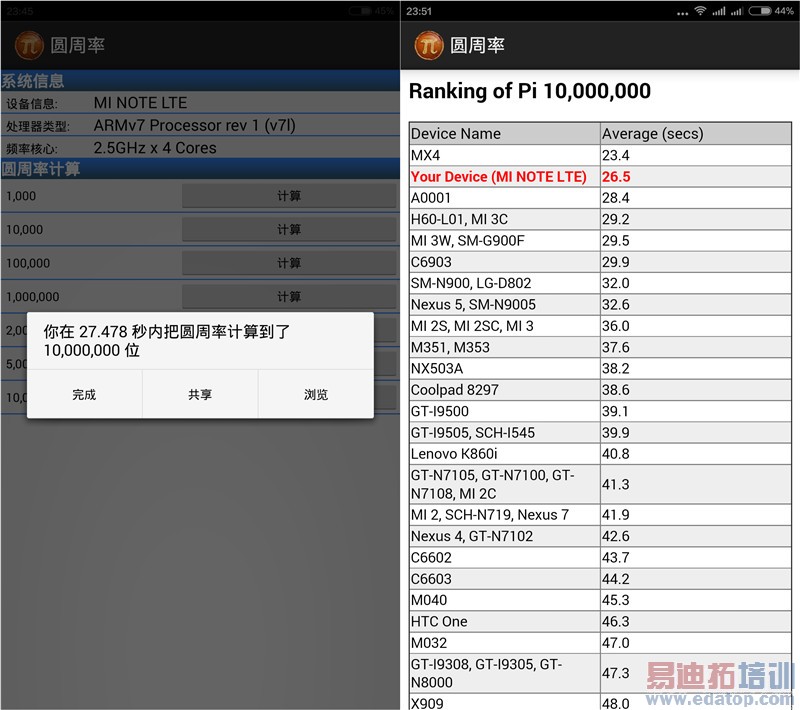This screenshot has height=710, width=800.
Task: Select the MI NOTE LTE device info text
Action: click(140, 103)
